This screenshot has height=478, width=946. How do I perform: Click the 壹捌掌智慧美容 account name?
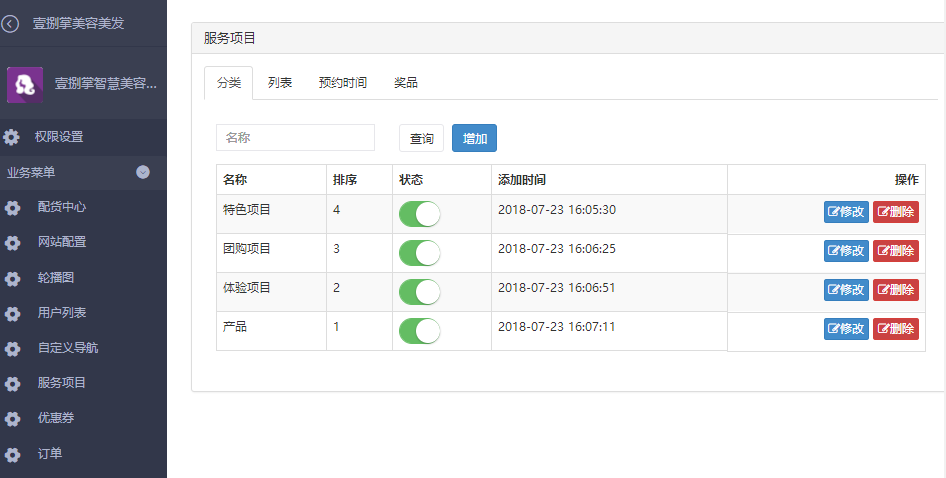pos(106,83)
